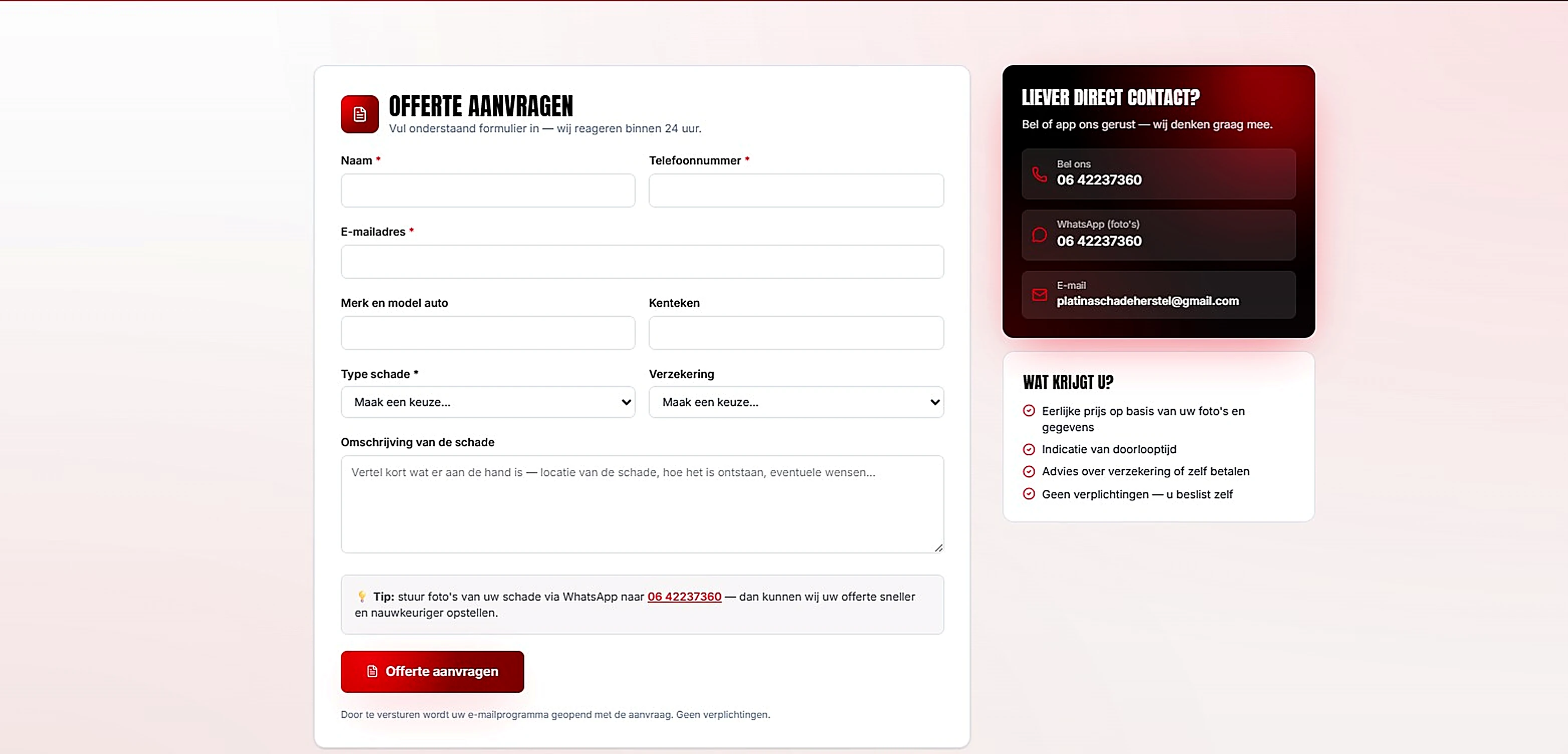Viewport: 1568px width, 754px height.
Task: Call via the Bel ons 06 42237360 card
Action: coord(1158,173)
